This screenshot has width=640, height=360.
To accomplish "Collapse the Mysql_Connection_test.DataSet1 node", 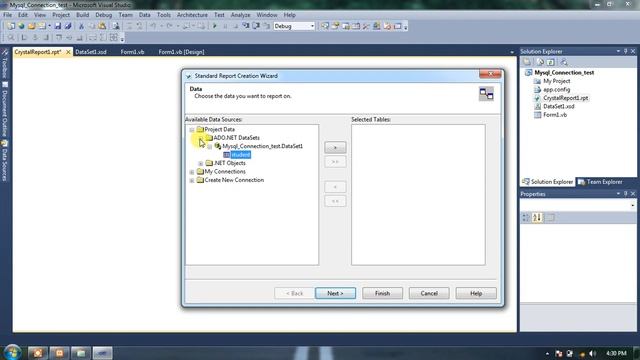I will click(210, 147).
